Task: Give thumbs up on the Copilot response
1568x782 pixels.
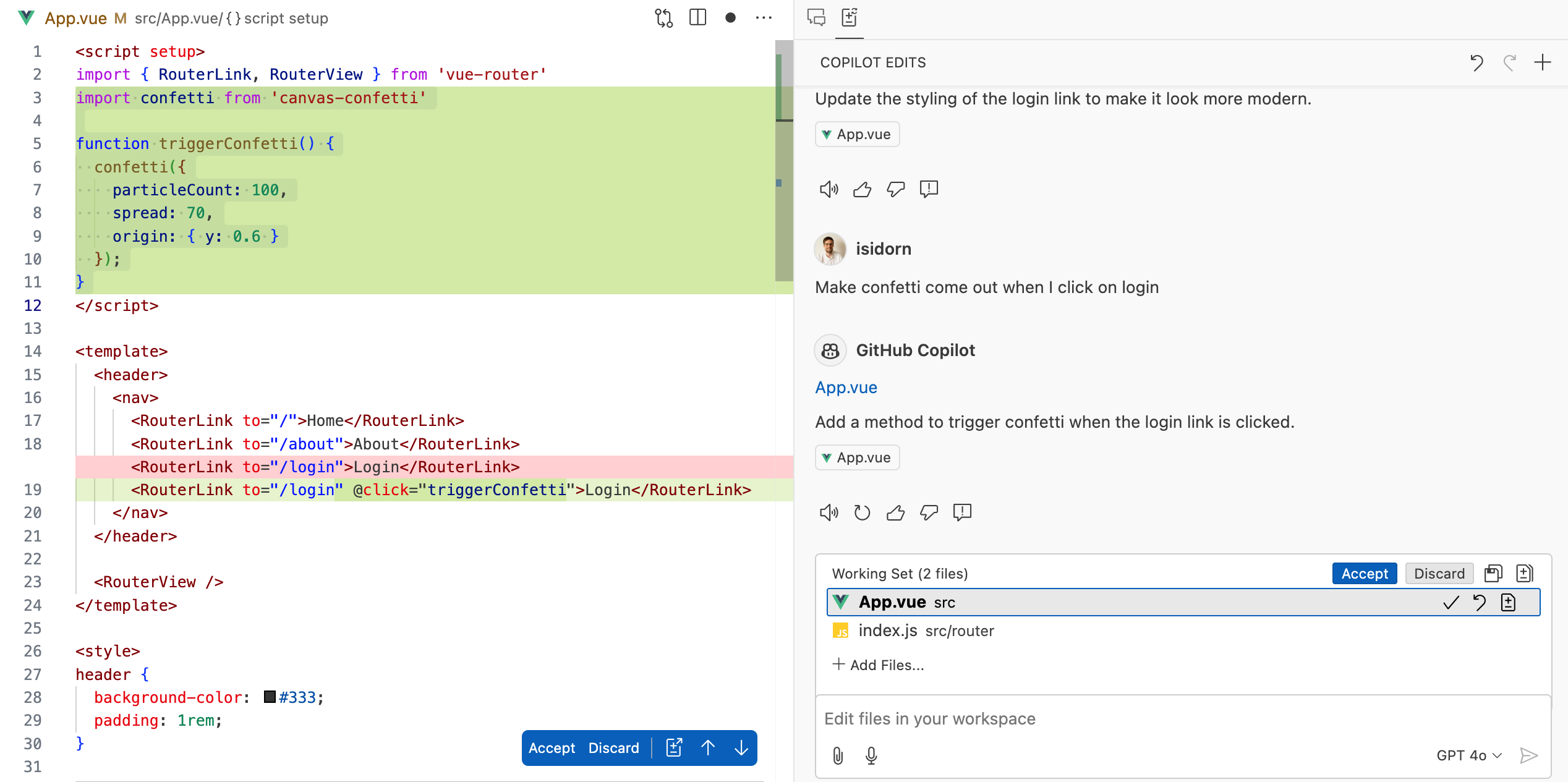Action: 895,512
